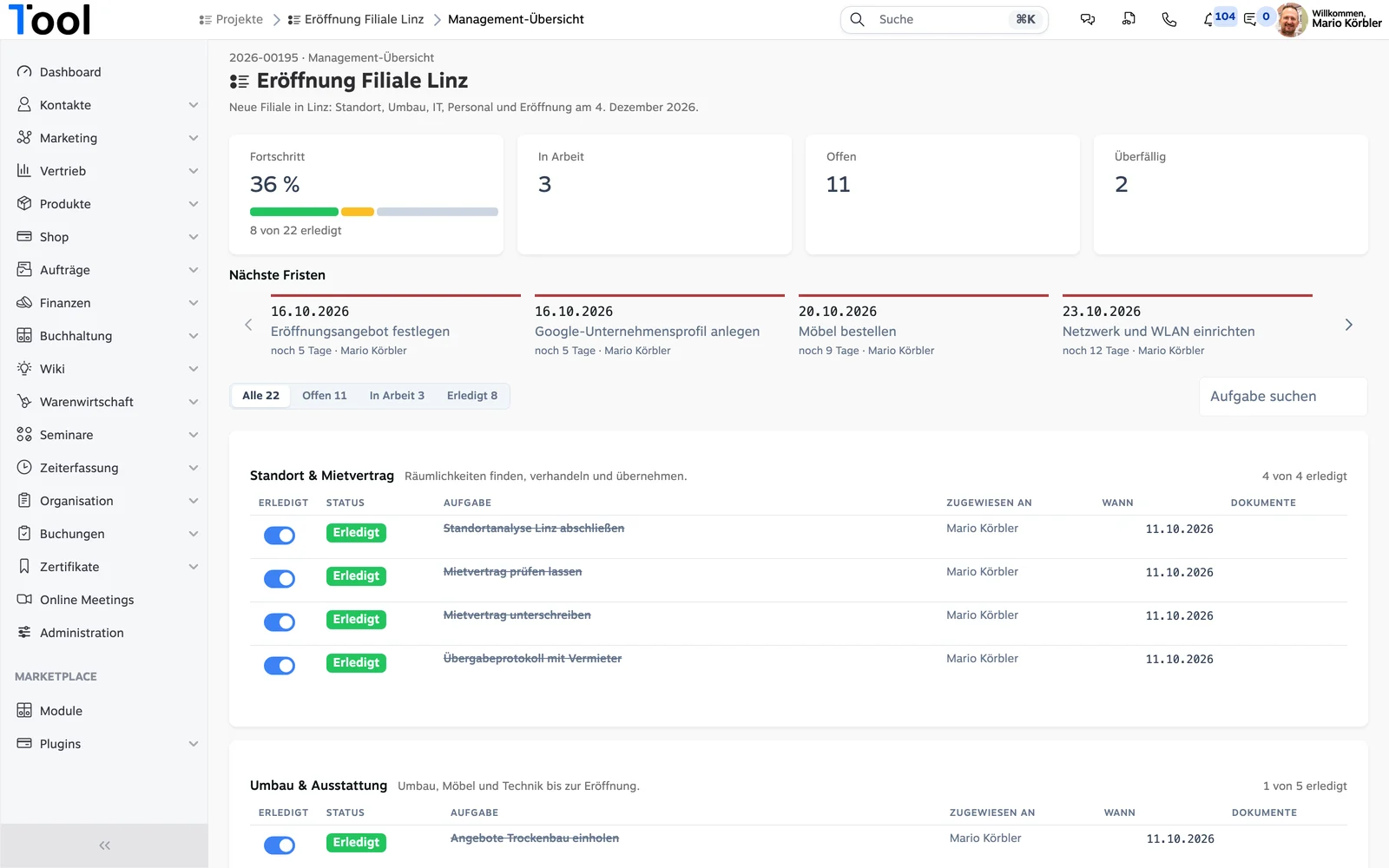The image size is (1389, 868).
Task: Expand the Warenwirtschaft menu chevron
Action: coord(194,402)
